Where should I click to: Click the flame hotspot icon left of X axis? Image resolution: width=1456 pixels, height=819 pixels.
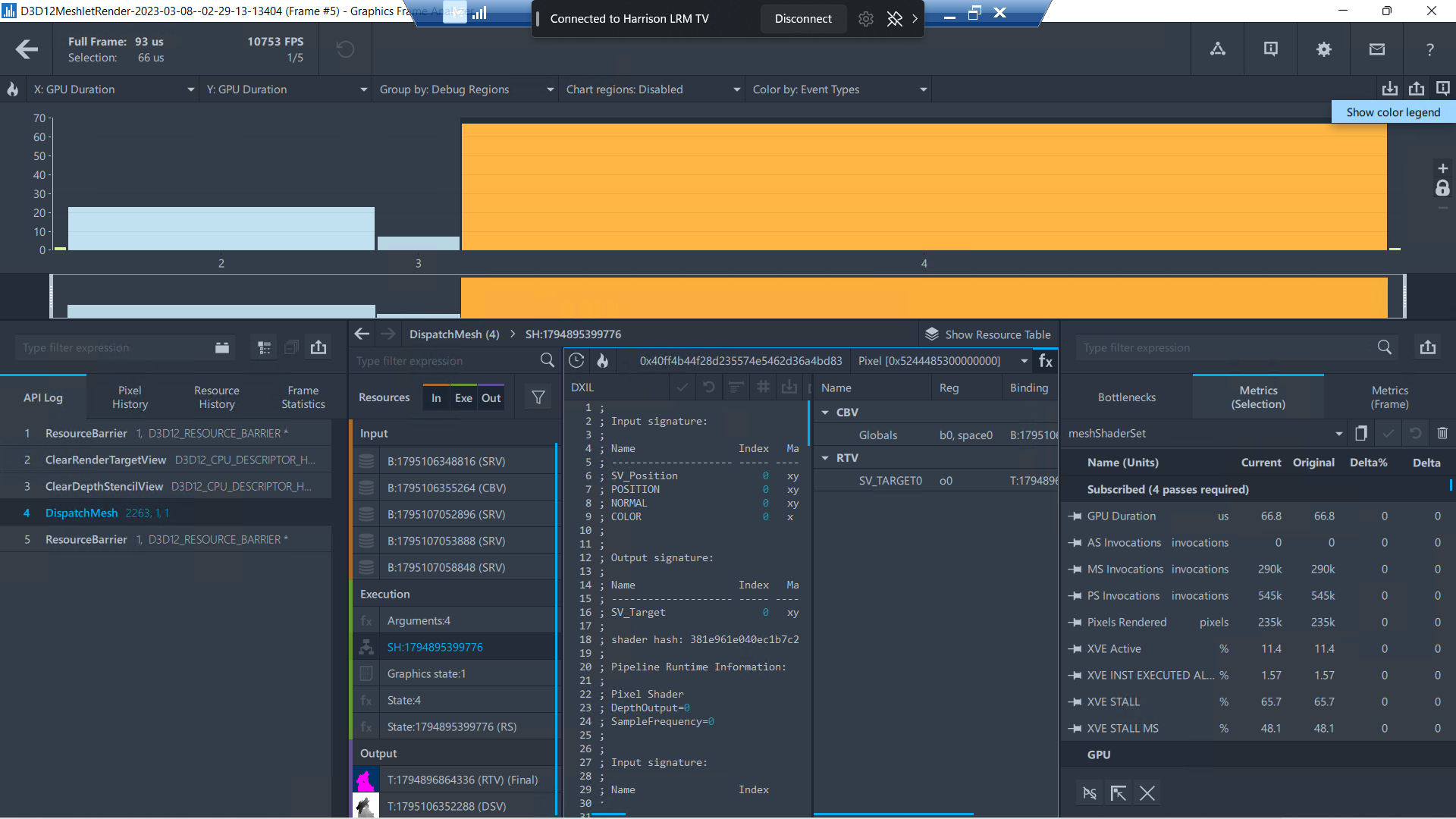tap(13, 89)
